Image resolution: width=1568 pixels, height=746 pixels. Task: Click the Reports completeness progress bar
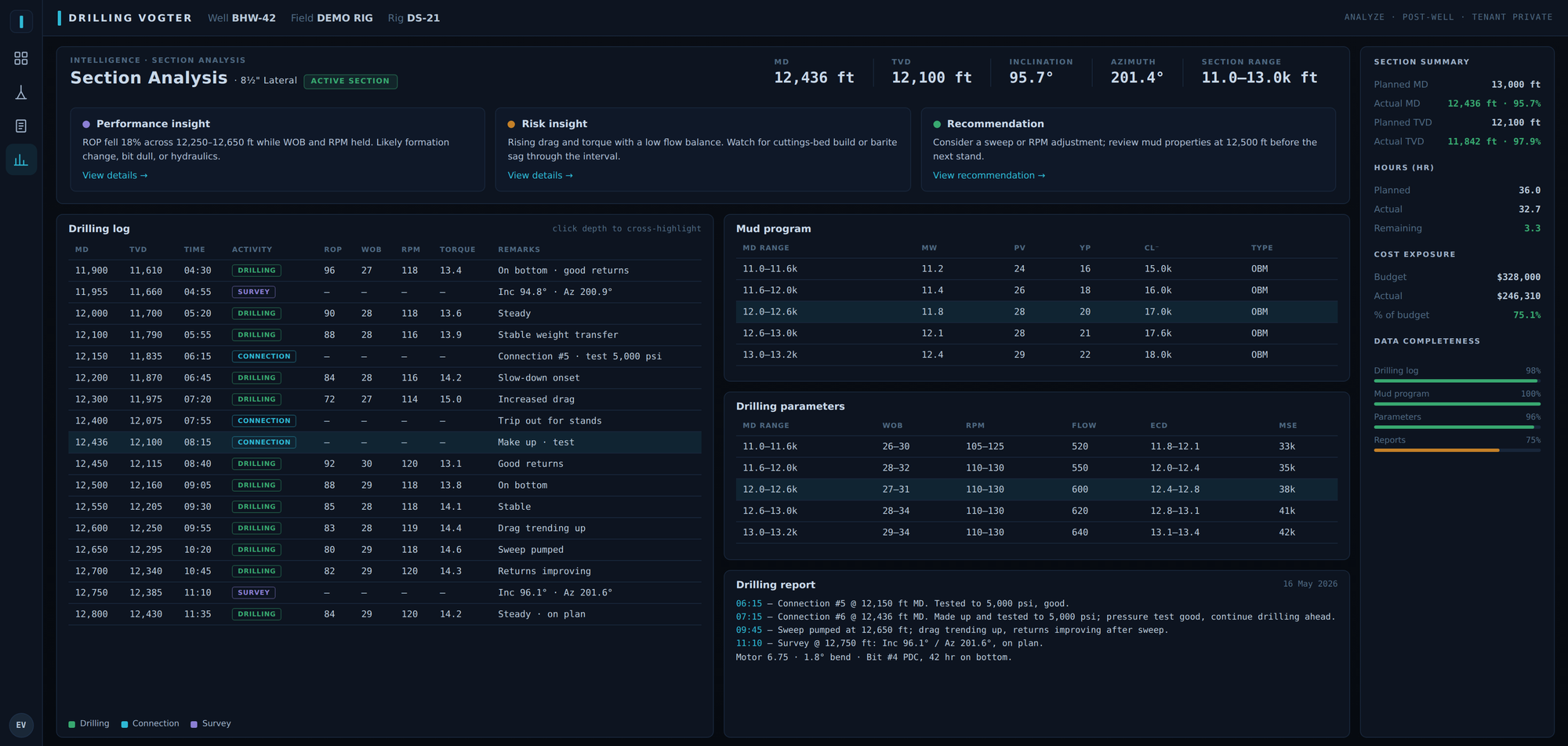[1457, 450]
